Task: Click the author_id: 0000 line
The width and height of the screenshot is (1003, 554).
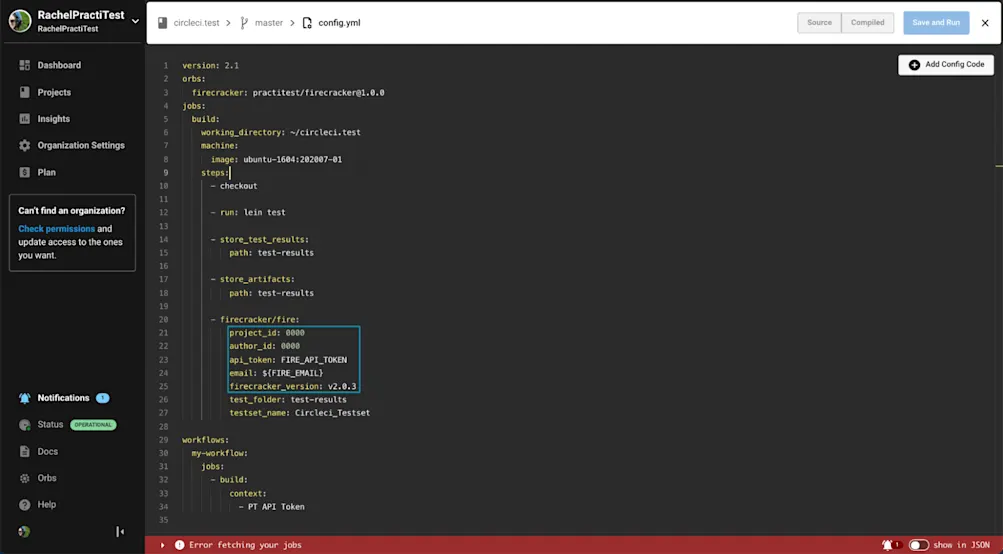Action: coord(264,346)
